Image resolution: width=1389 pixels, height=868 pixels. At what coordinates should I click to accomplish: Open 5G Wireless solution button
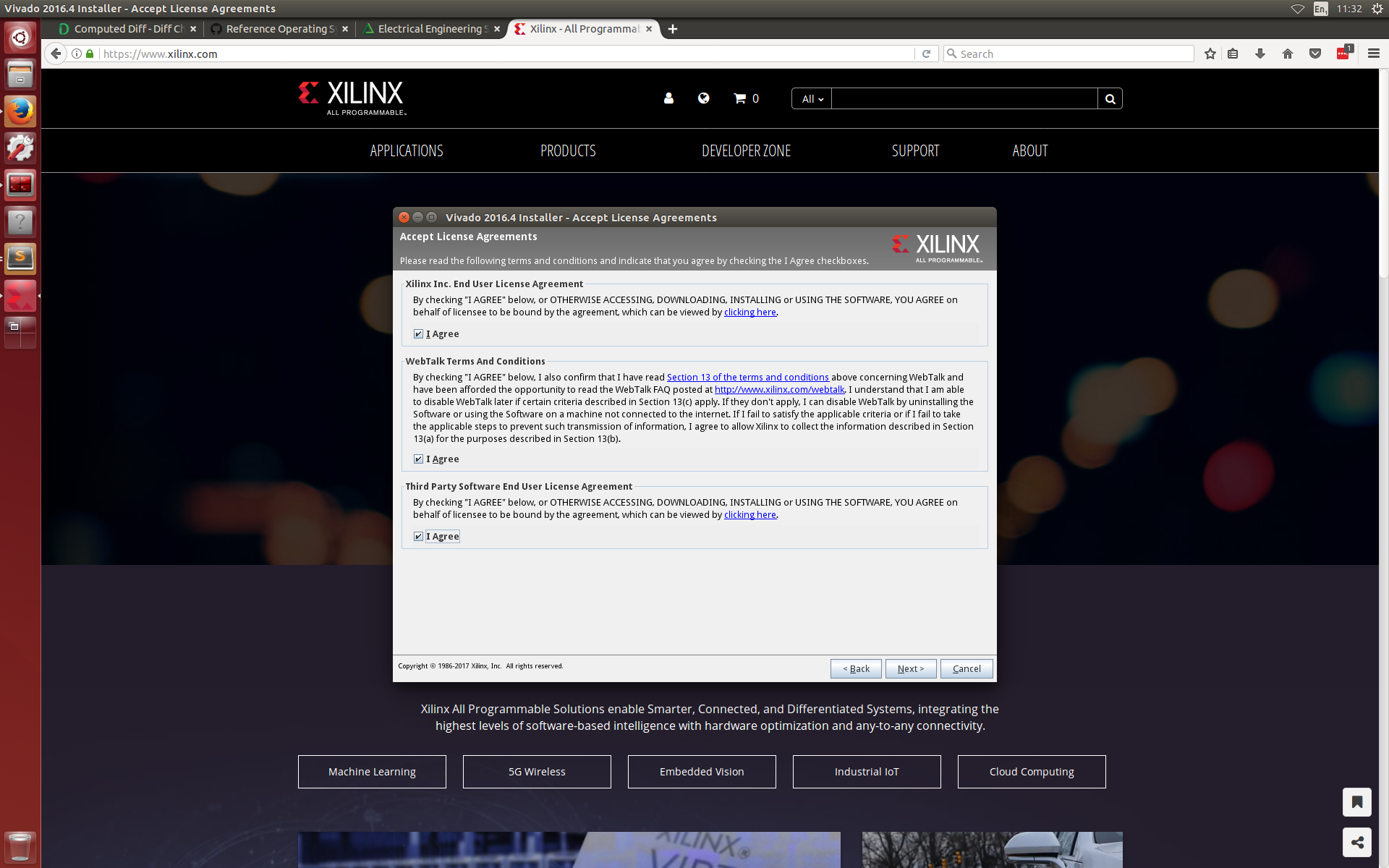pyautogui.click(x=537, y=772)
